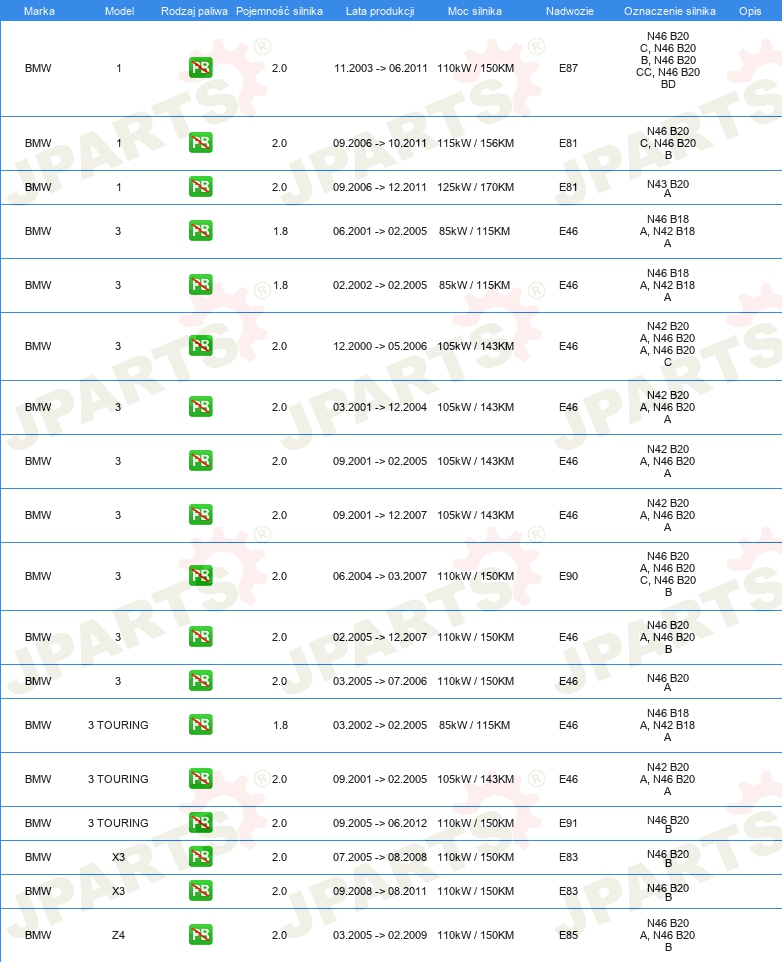The image size is (782, 962).
Task: Click fuel icon in X3 07.2005 -> 08.2008 row
Action: click(x=201, y=856)
